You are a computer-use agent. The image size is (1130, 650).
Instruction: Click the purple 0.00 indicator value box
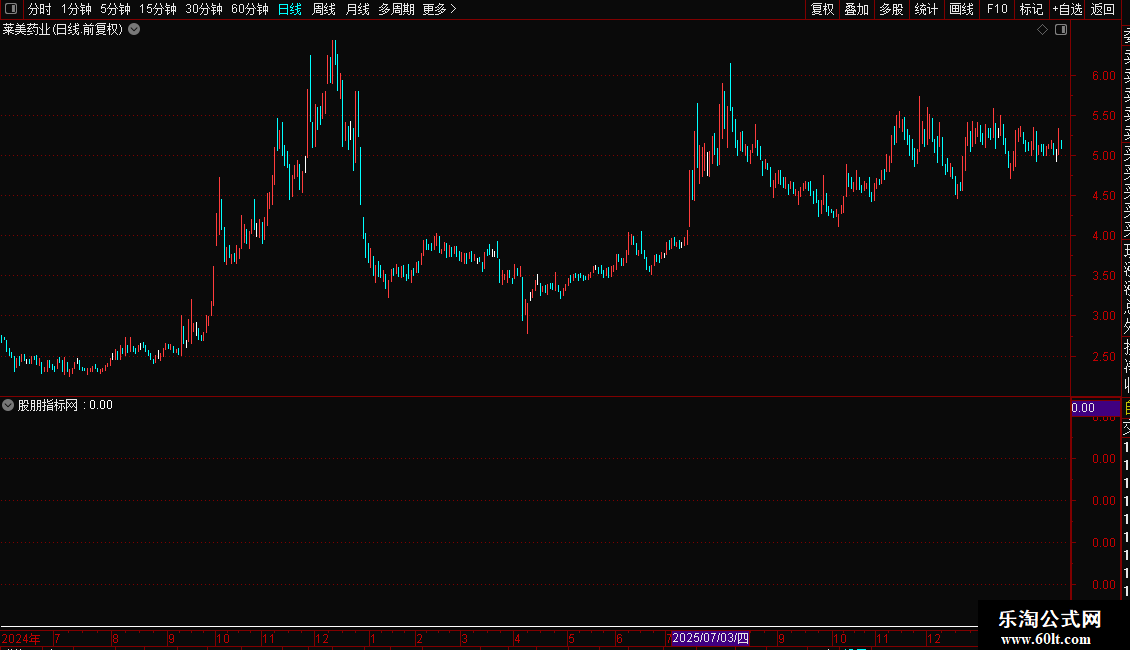(1095, 408)
